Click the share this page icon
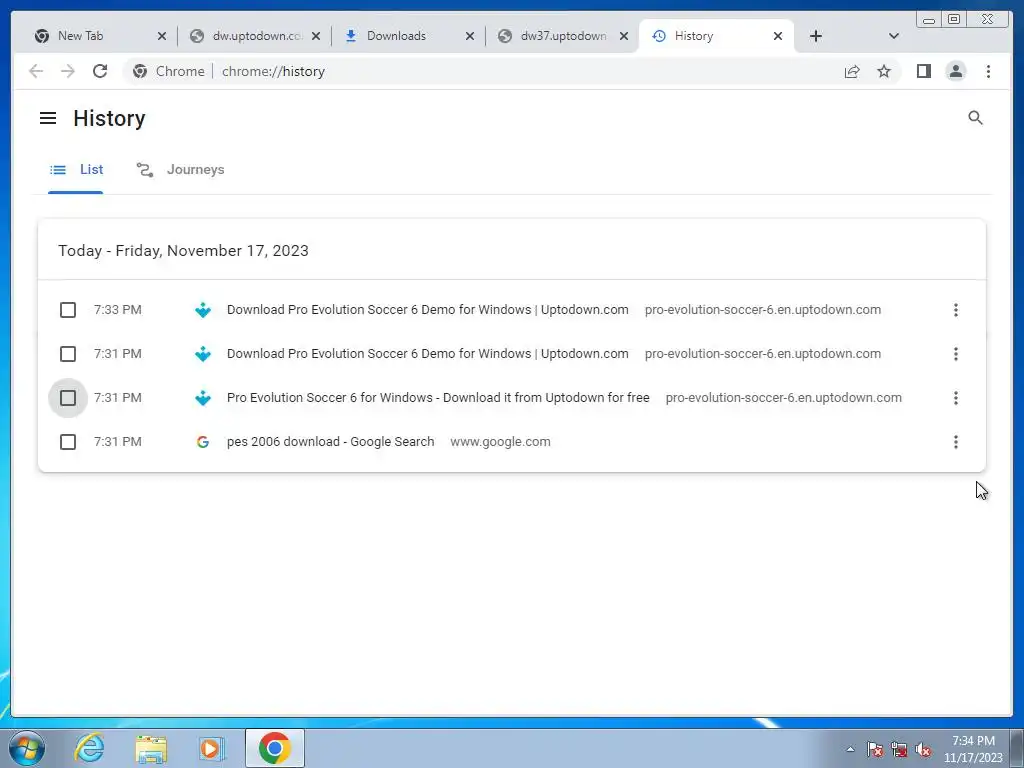The width and height of the screenshot is (1024, 768). click(x=852, y=71)
